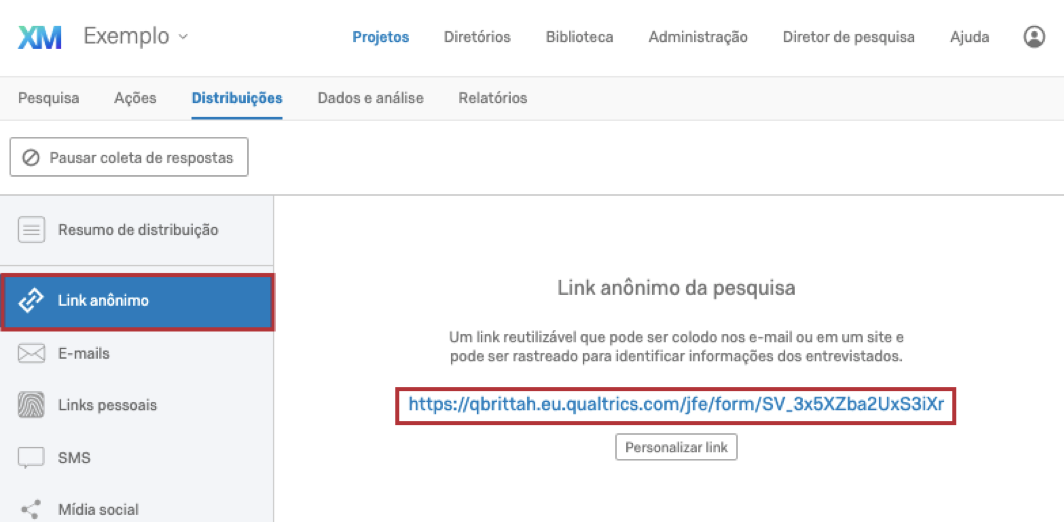Switch to the Ações tab
This screenshot has height=522, width=1064.
135,98
